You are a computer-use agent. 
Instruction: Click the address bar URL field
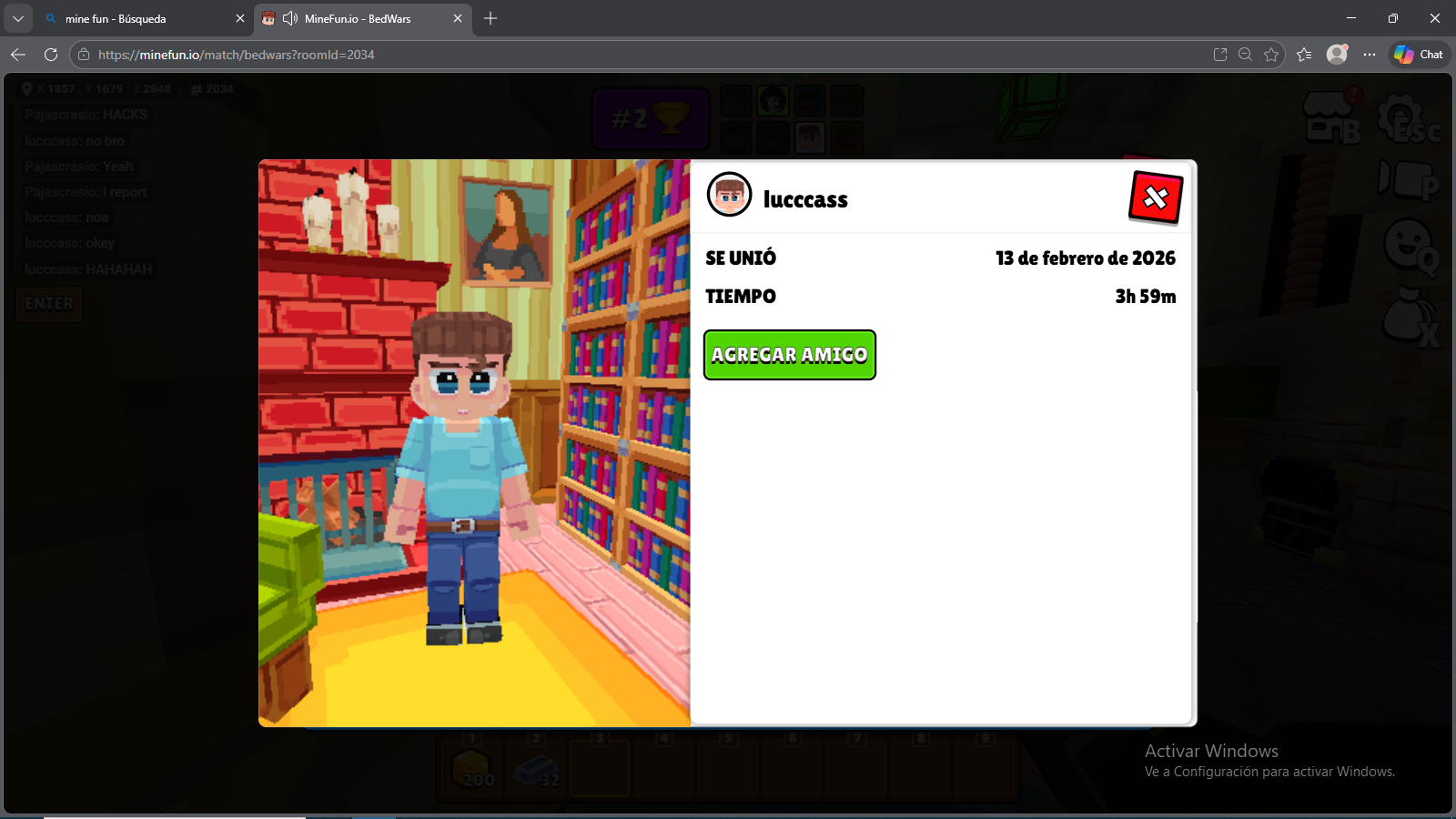(x=637, y=55)
